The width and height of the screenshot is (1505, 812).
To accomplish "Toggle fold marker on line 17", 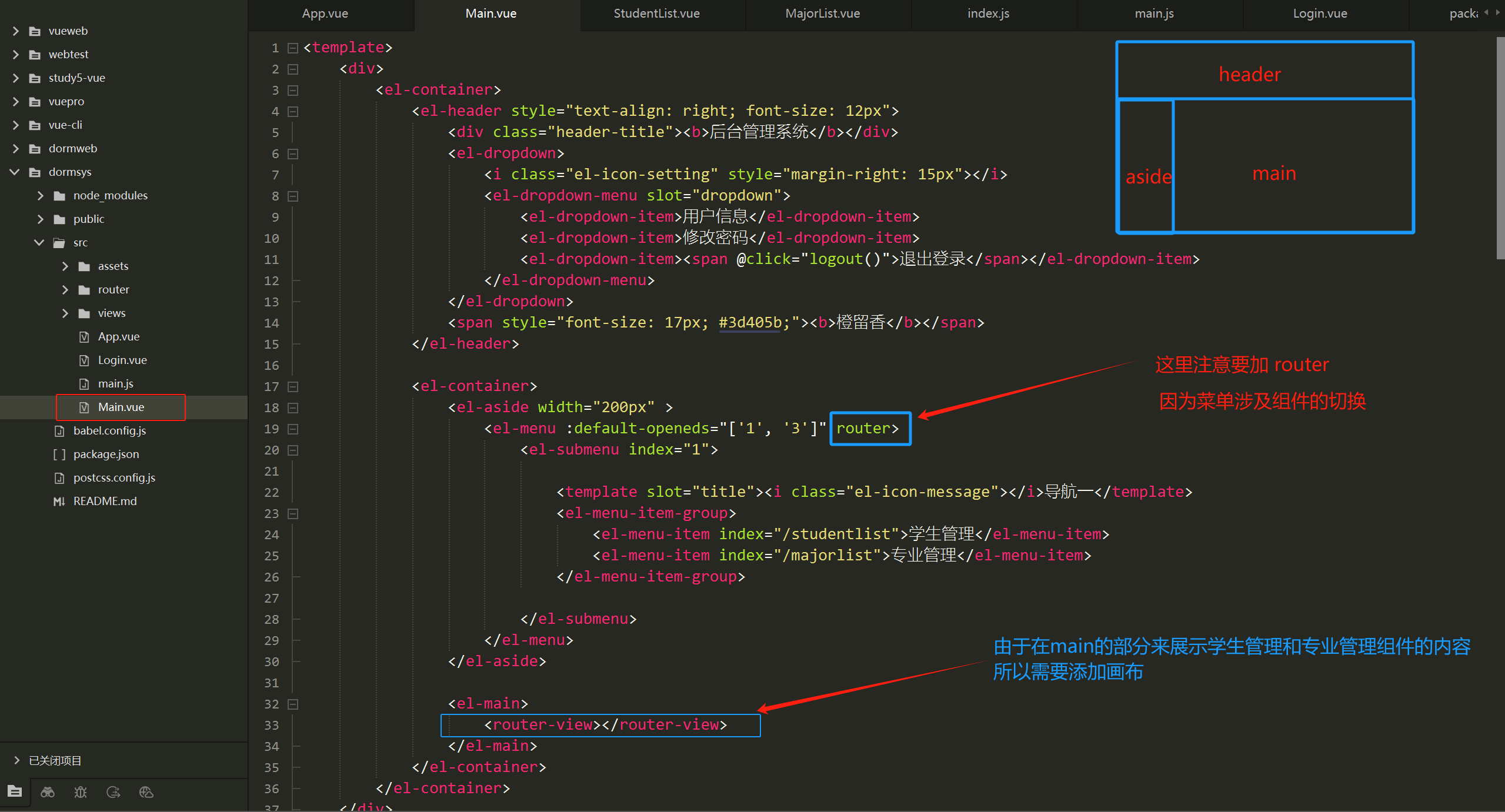I will [293, 387].
